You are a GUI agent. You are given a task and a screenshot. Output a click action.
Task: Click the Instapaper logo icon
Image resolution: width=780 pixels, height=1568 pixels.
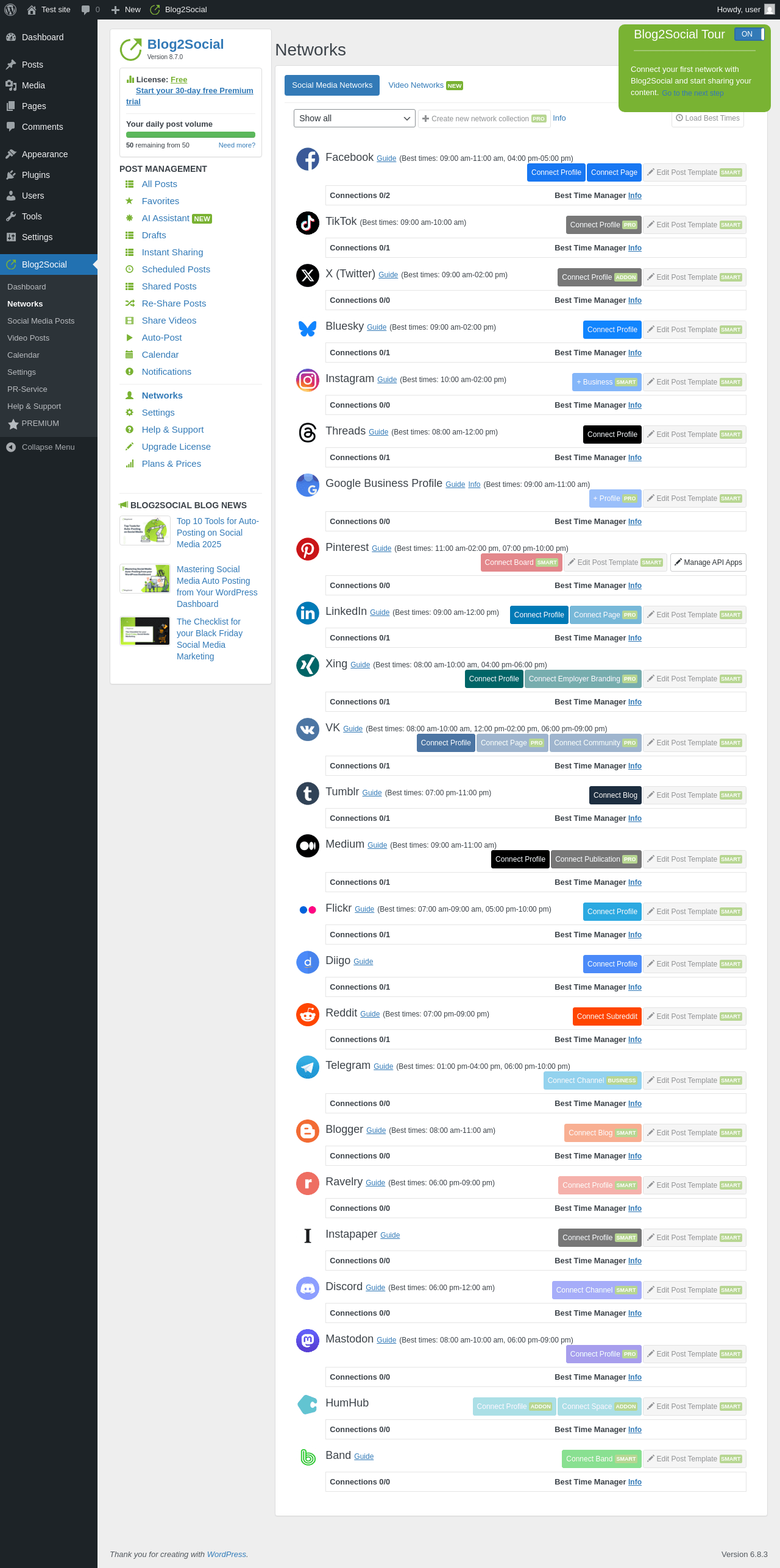click(x=308, y=1236)
